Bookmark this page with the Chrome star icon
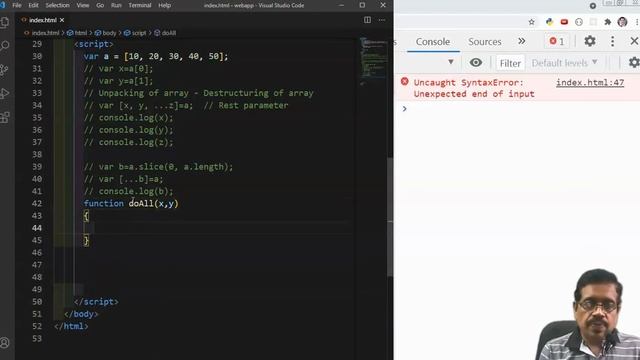The width and height of the screenshot is (640, 360). 531,22
